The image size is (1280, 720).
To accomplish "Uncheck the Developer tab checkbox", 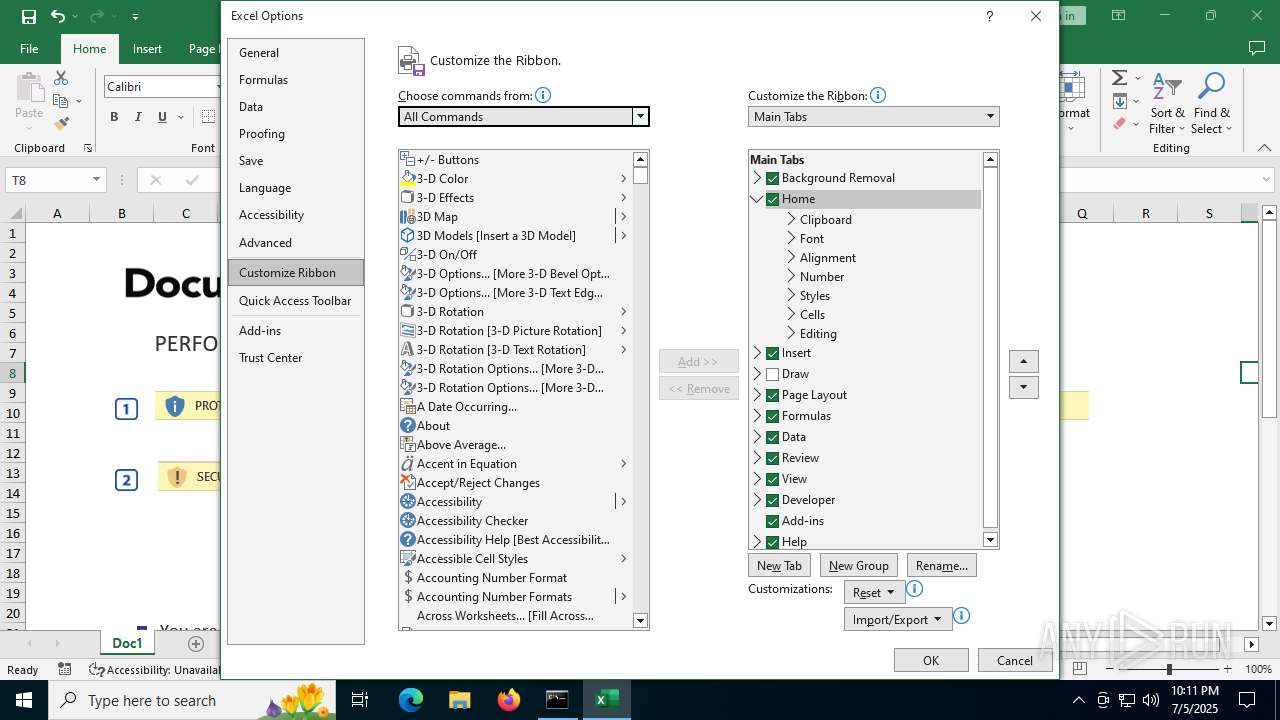I will point(772,500).
